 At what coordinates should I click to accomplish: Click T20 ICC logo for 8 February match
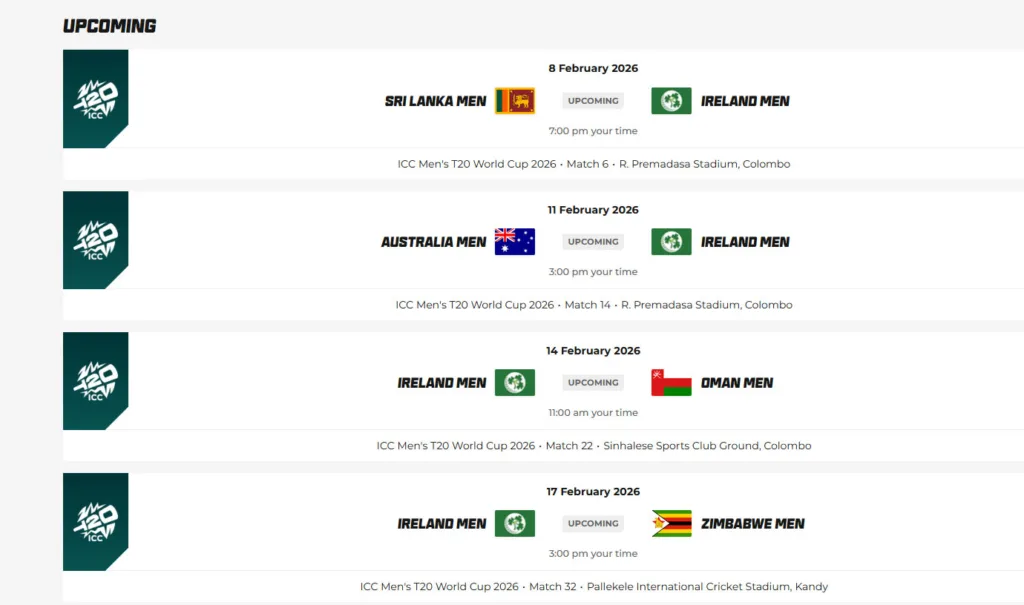click(96, 98)
